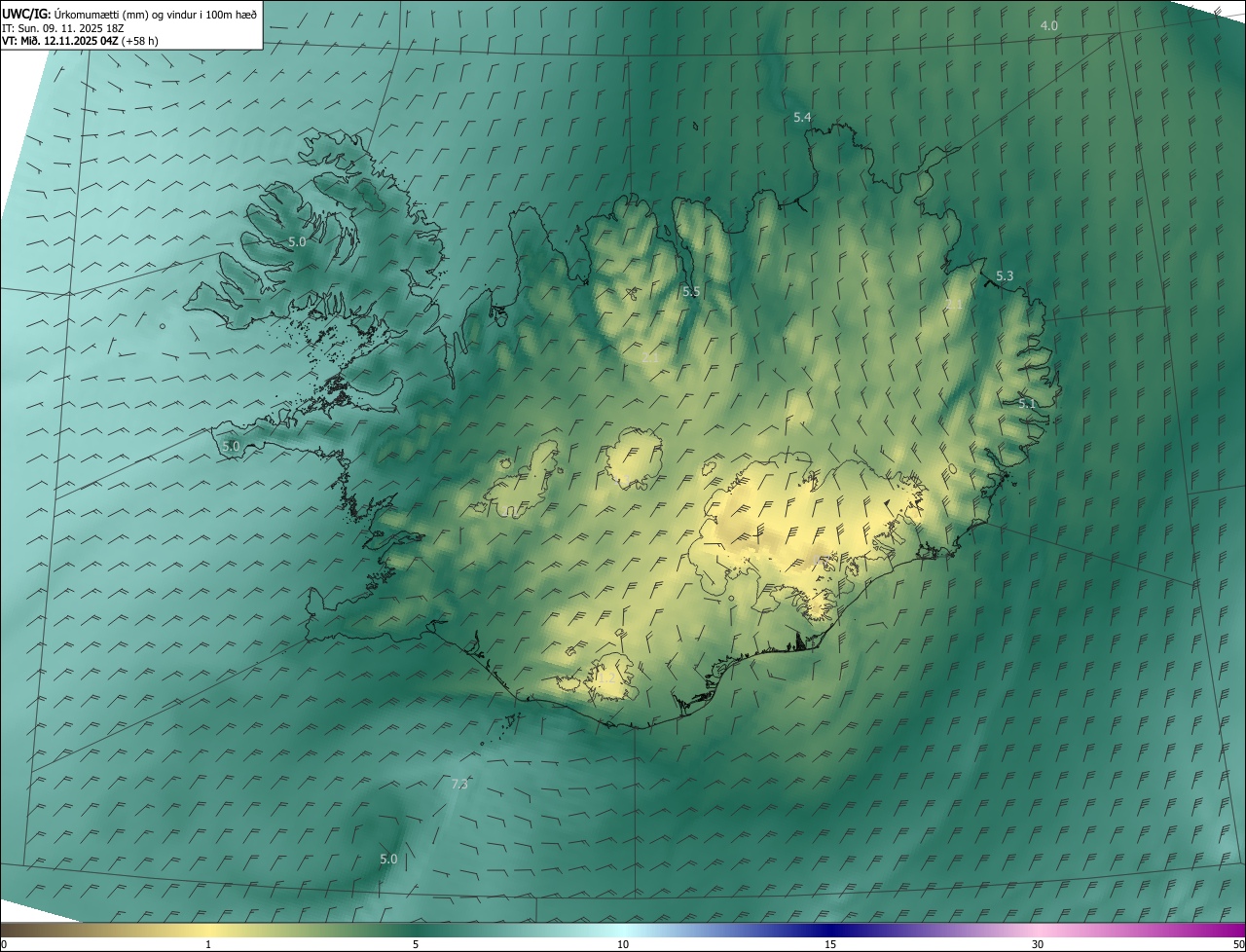Click the 5.4 value north of Iceland
The height and width of the screenshot is (952, 1246).
pos(802,117)
